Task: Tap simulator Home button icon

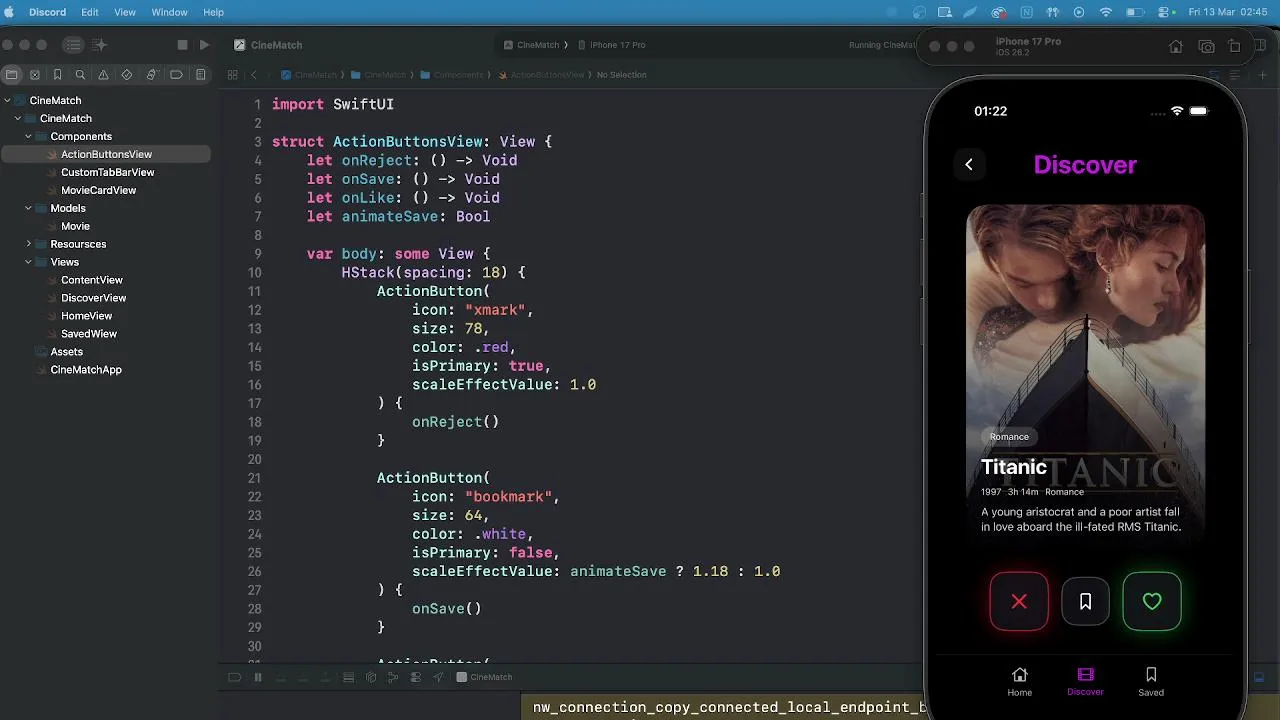Action: [x=1176, y=47]
